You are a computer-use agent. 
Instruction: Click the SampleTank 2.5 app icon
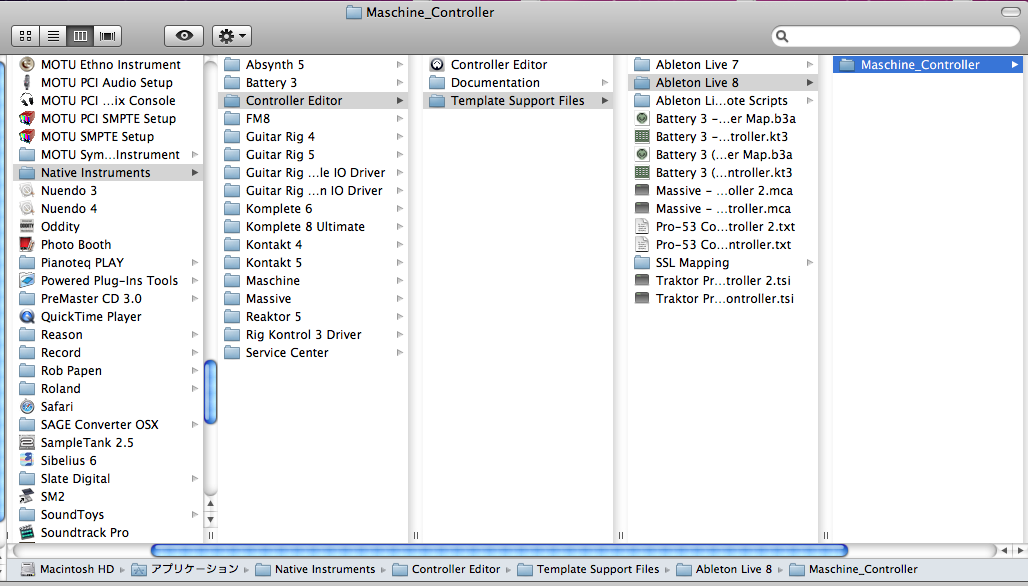pyautogui.click(x=27, y=442)
